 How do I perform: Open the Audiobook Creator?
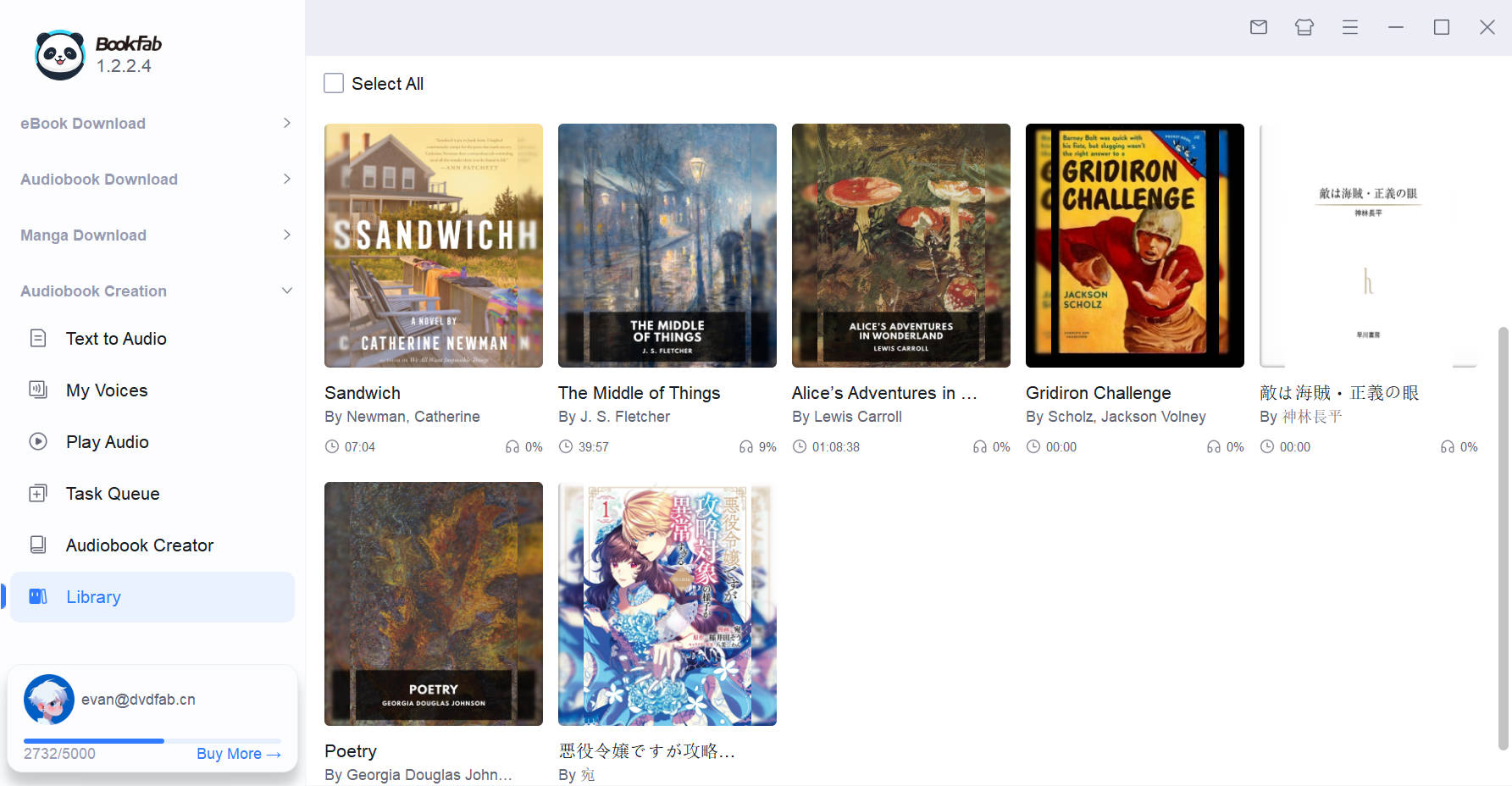(x=139, y=545)
